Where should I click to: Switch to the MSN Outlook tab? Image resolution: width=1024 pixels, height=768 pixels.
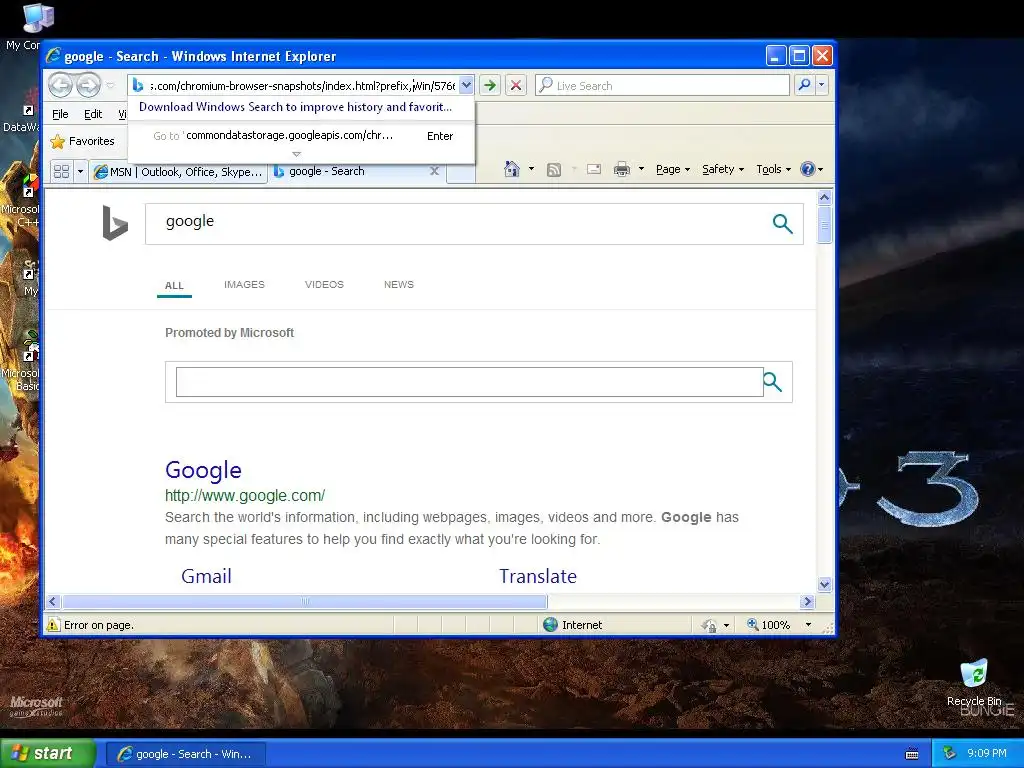[x=178, y=172]
